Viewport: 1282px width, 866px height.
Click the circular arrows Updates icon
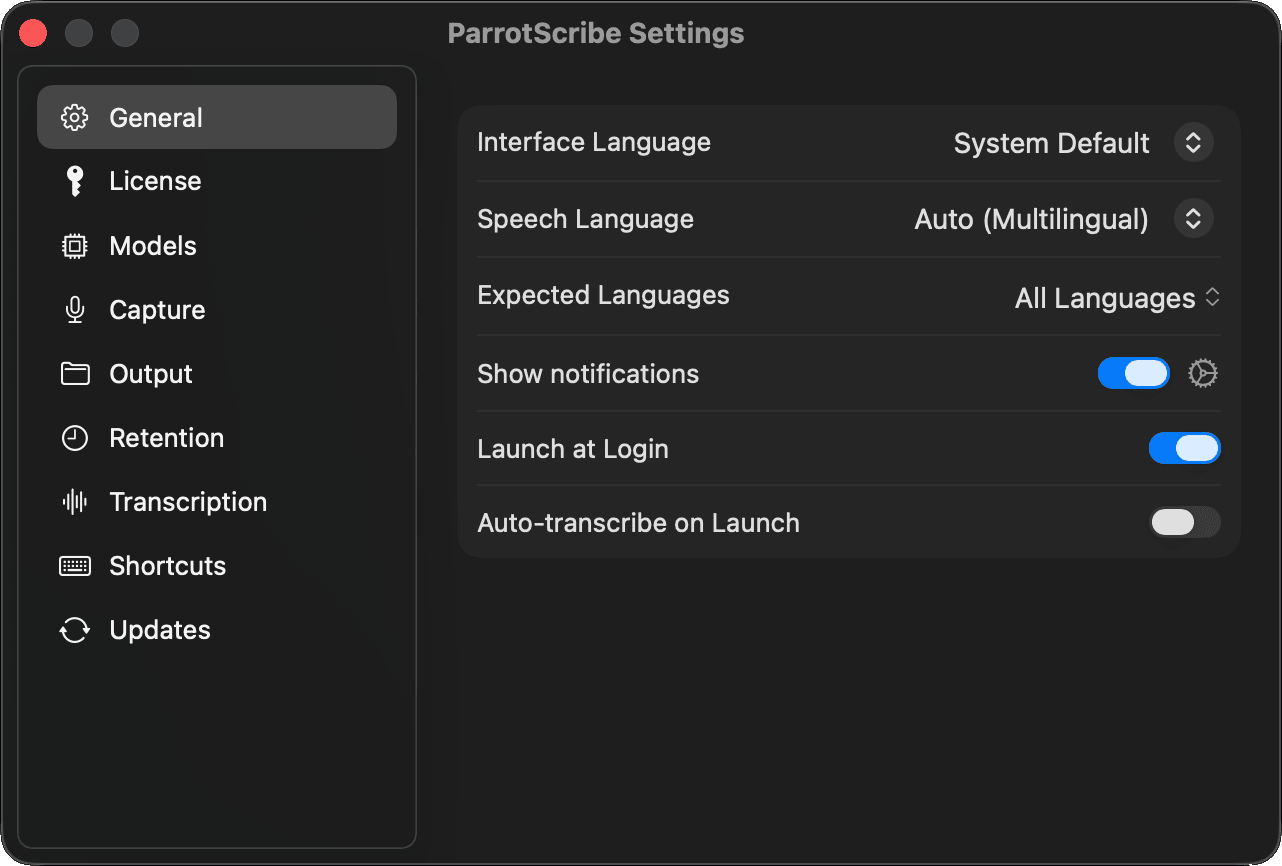pyautogui.click(x=74, y=630)
